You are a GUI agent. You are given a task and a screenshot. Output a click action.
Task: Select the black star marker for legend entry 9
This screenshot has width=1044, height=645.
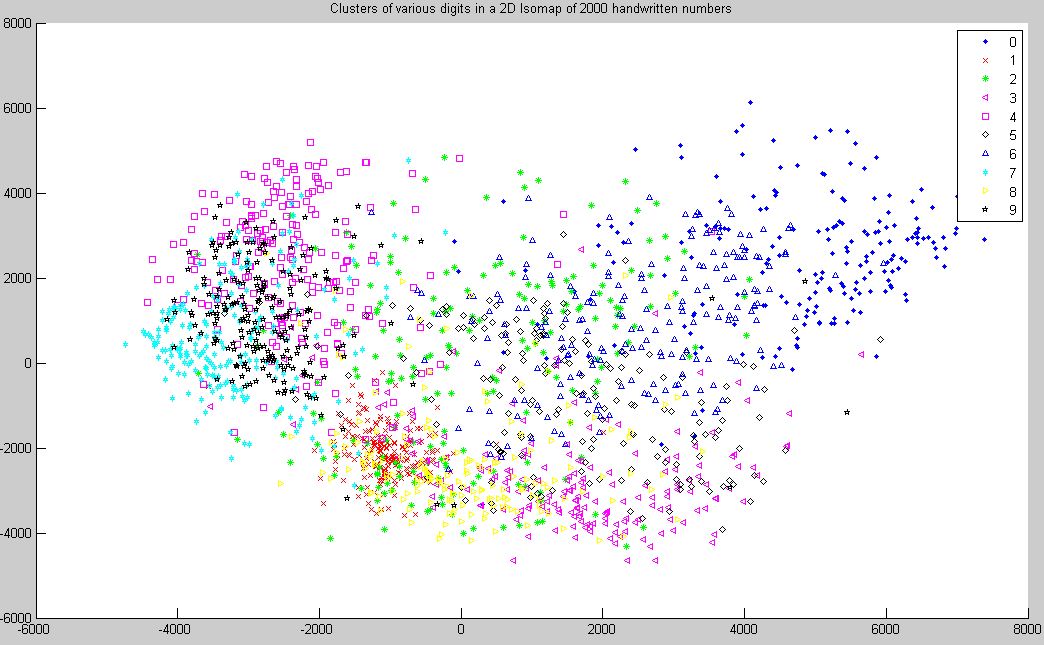(x=986, y=210)
